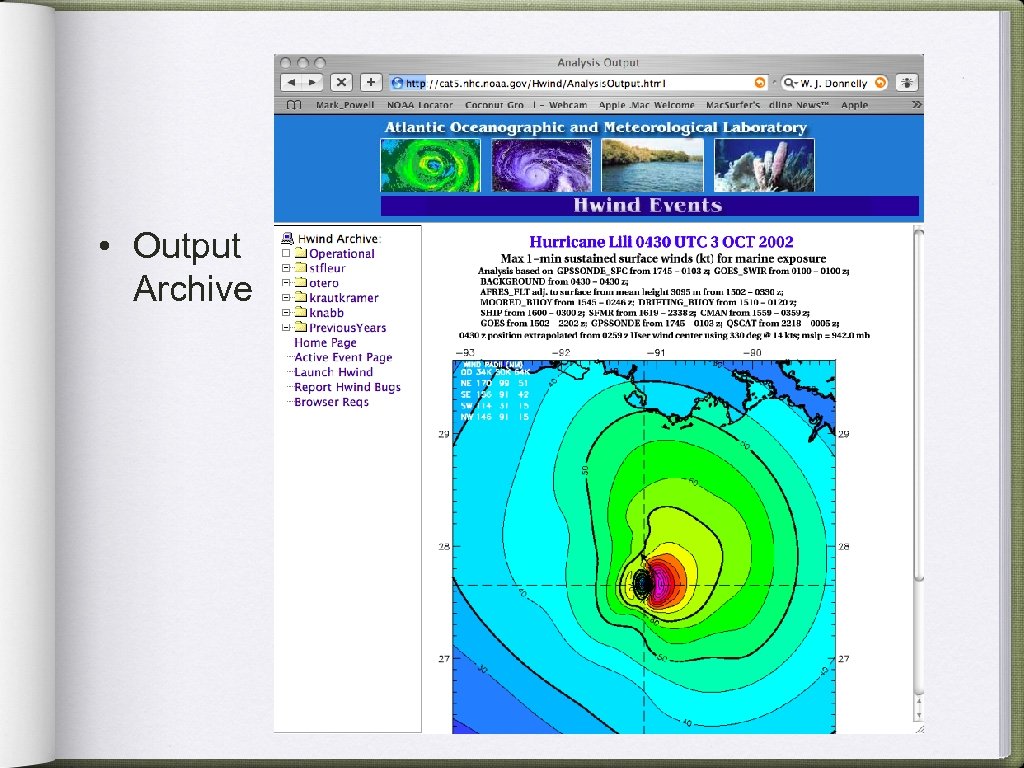Report a bug with the bug icon
The image size is (1024, 768).
point(906,83)
